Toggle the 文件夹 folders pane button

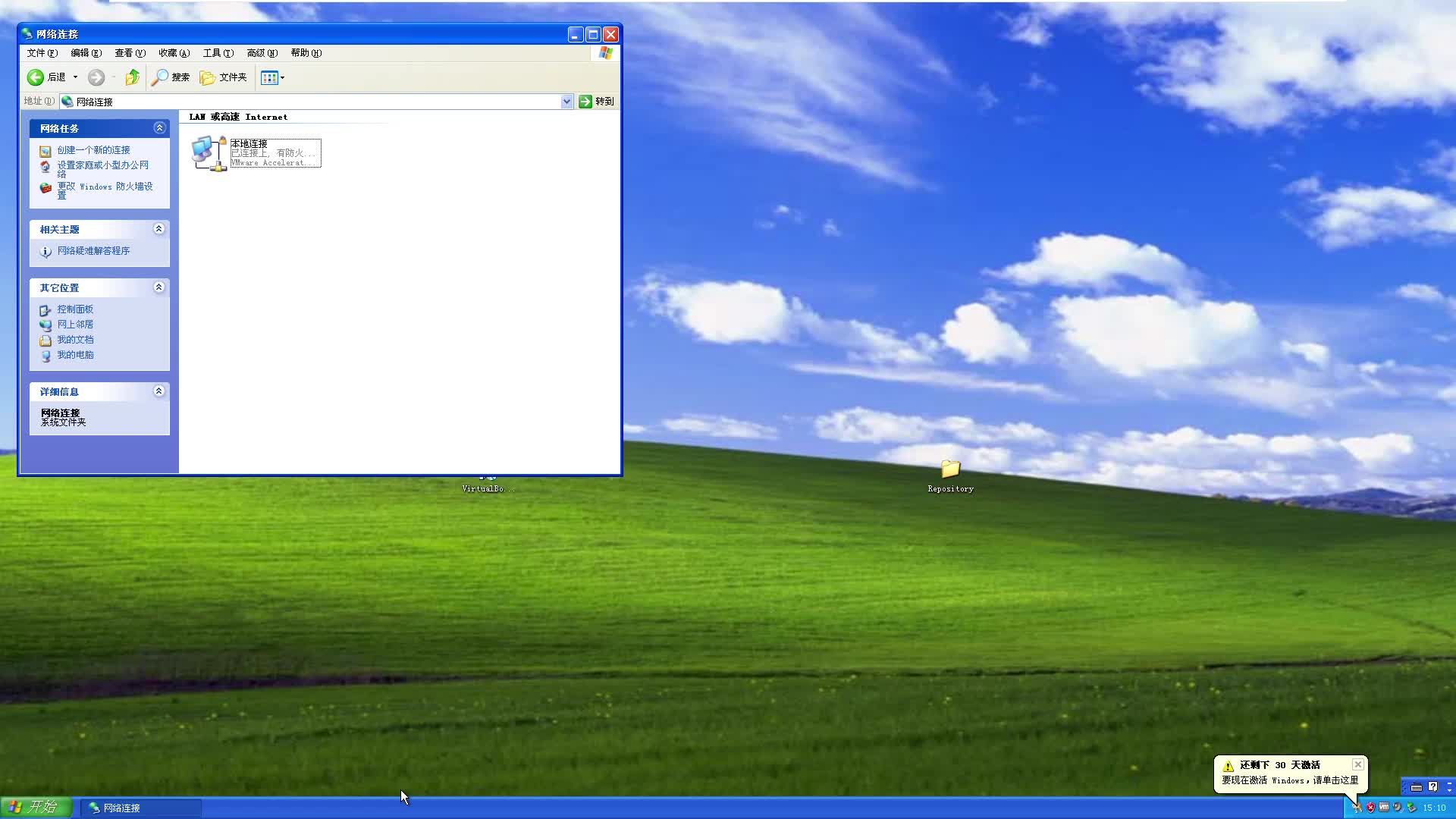(223, 77)
